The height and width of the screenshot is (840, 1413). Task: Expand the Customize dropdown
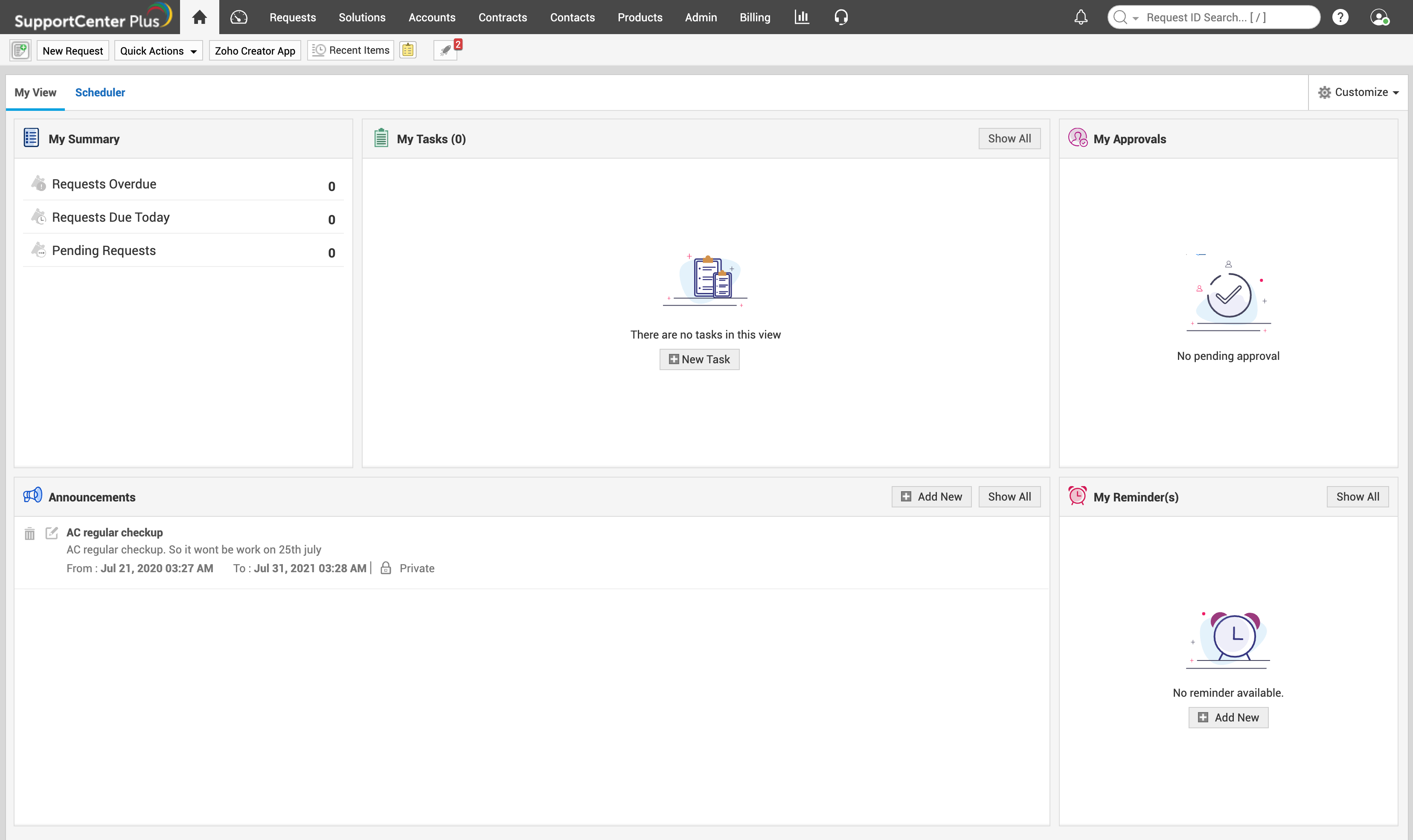[1358, 92]
